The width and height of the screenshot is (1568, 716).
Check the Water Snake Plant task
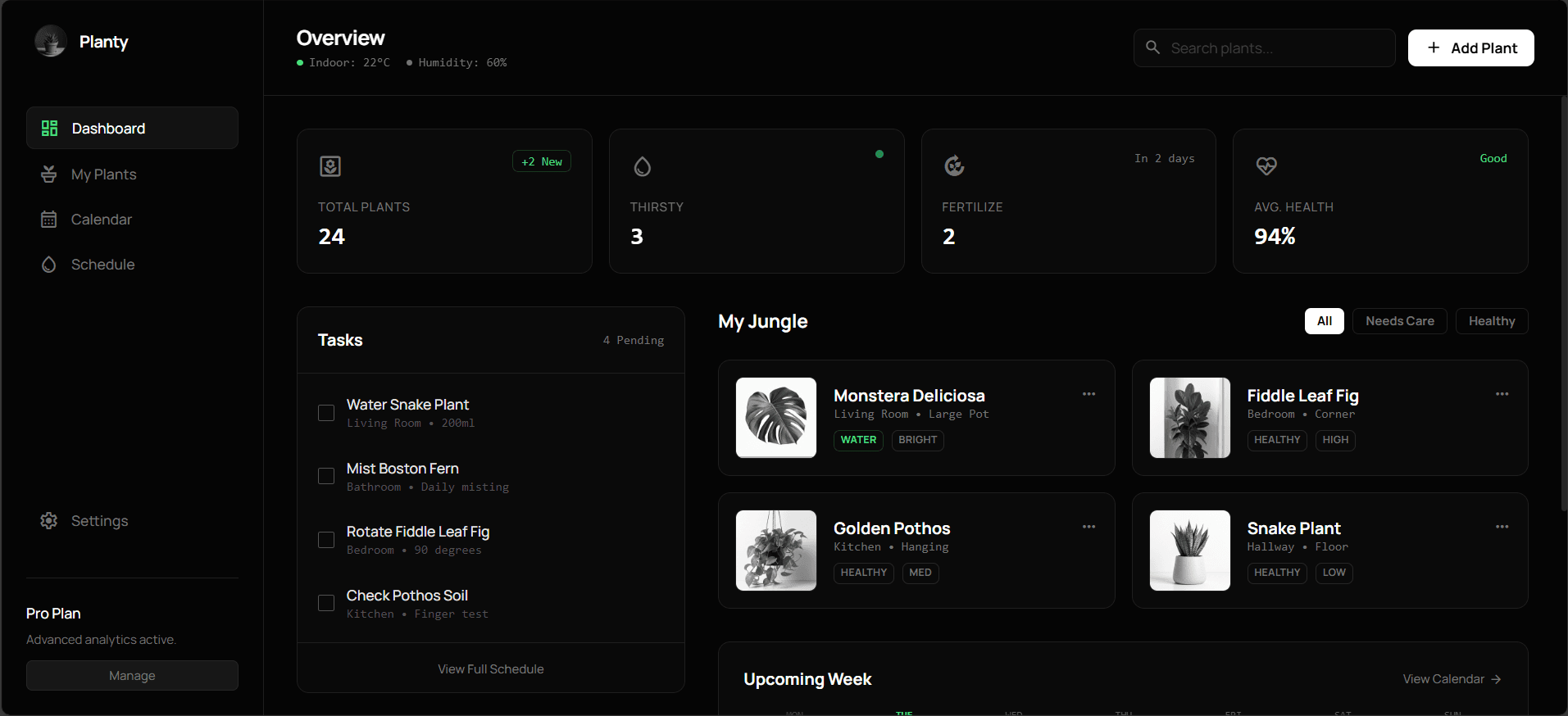pos(326,413)
